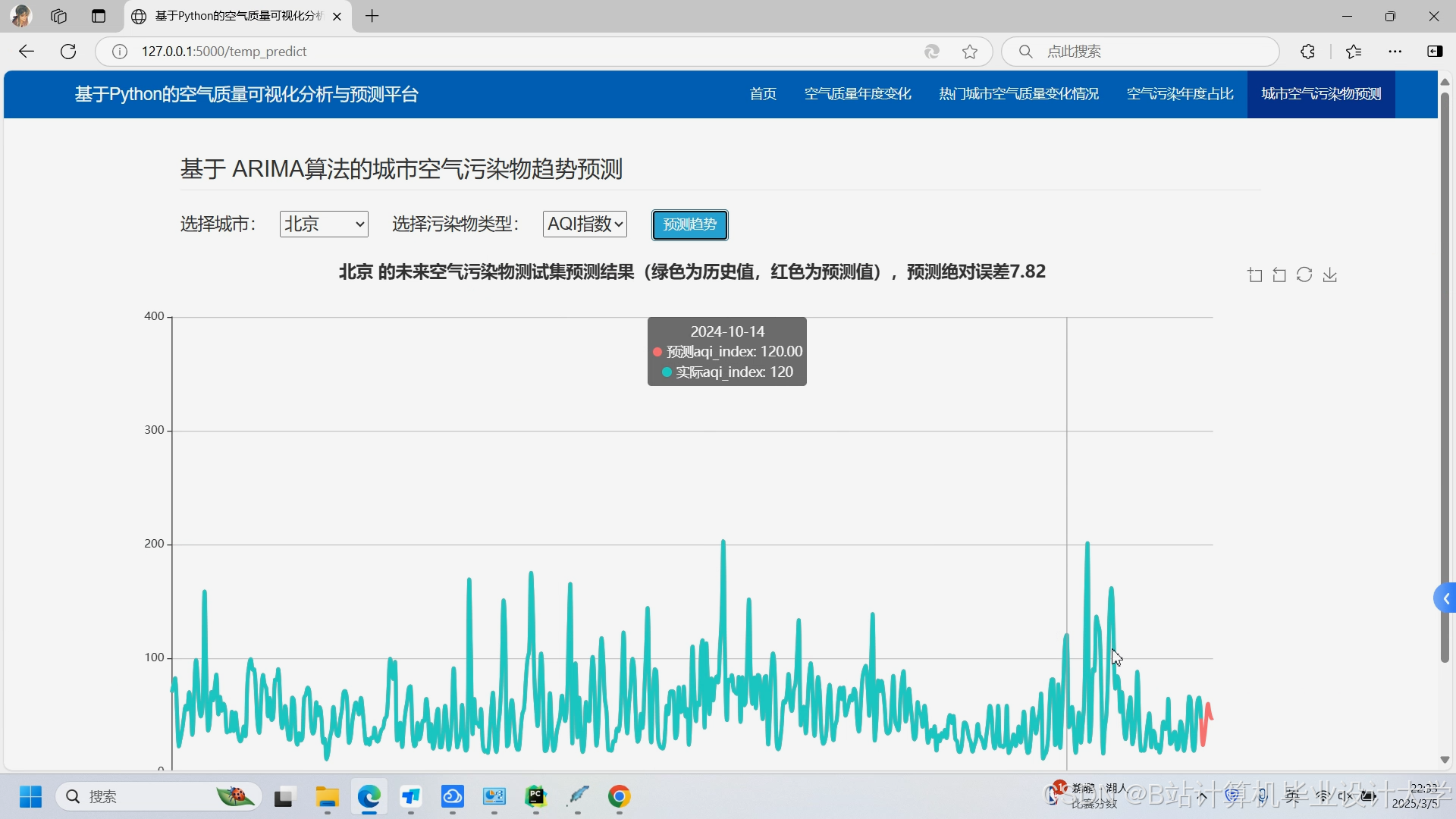Open the AQI指数 pollutant type dropdown

[585, 224]
